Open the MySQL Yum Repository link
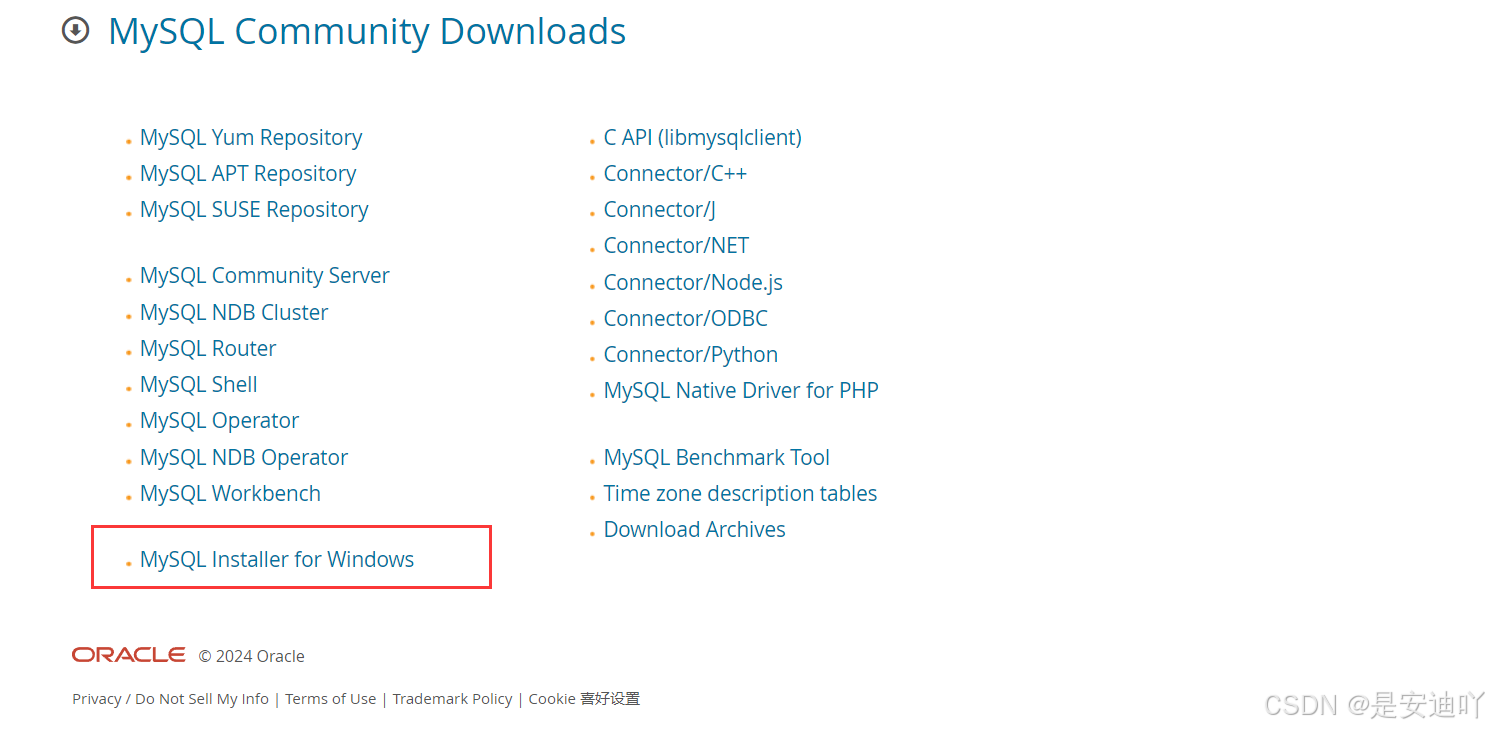 [251, 138]
